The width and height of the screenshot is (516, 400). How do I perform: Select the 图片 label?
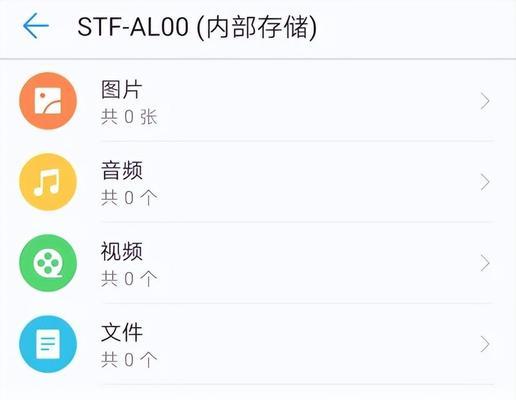(x=122, y=89)
